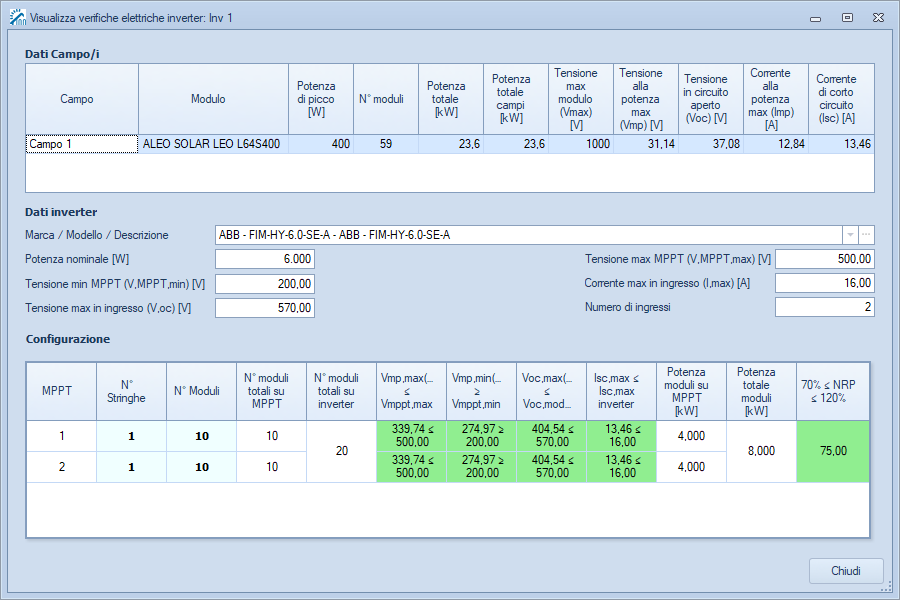
Task: Minimize the Visualizza verifiche elettriche window
Action: [815, 18]
